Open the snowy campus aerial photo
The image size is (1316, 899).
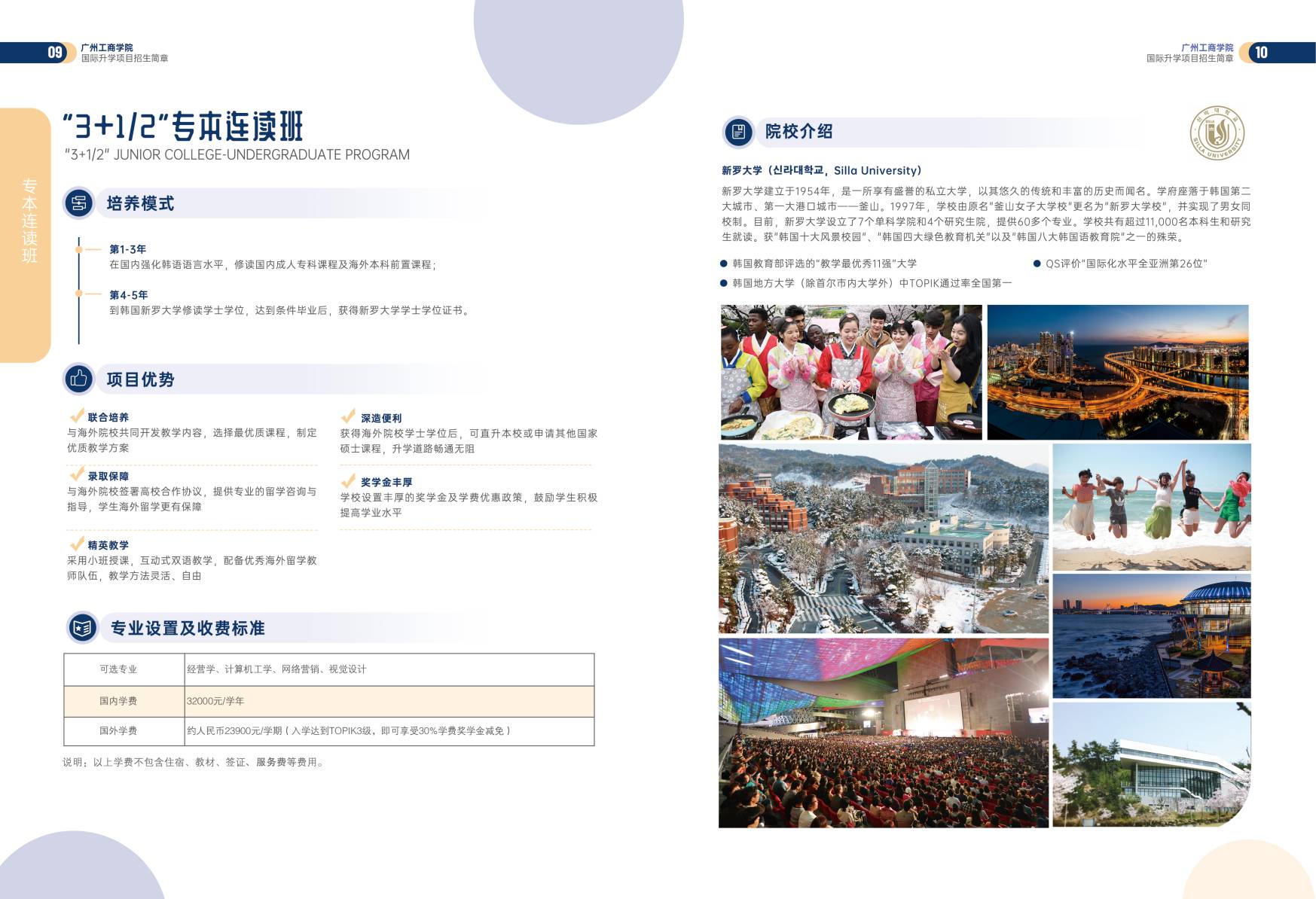pos(884,538)
